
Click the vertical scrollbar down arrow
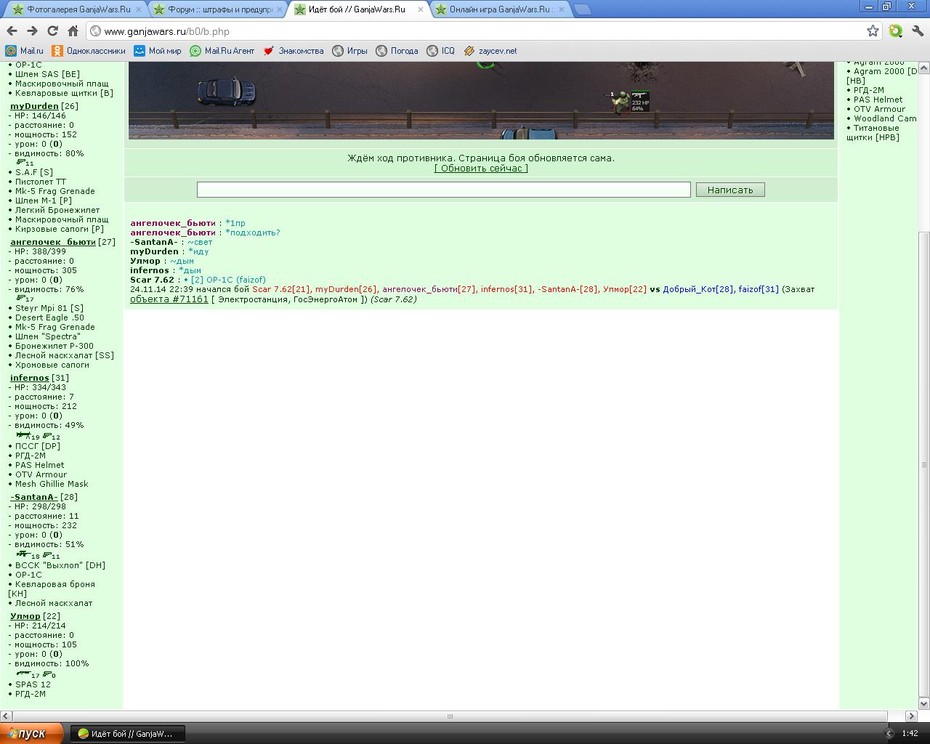click(923, 703)
